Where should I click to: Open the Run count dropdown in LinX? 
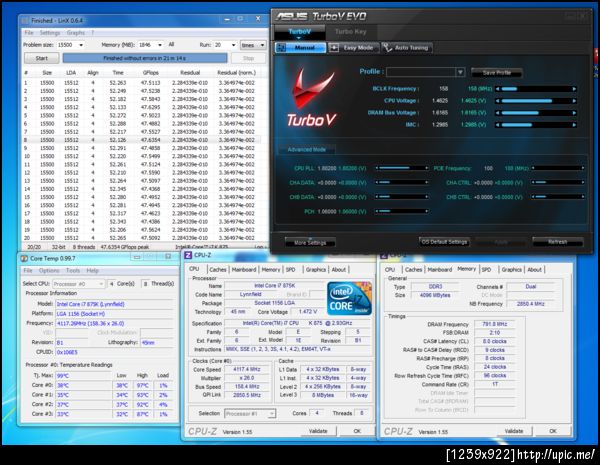tap(233, 45)
